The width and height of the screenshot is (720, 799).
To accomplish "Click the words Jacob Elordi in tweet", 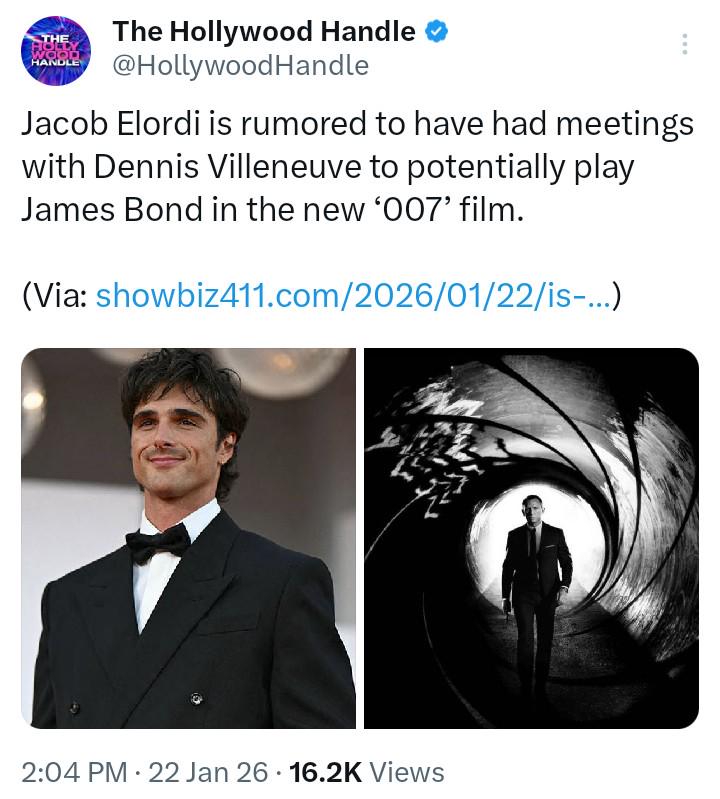I will (110, 124).
